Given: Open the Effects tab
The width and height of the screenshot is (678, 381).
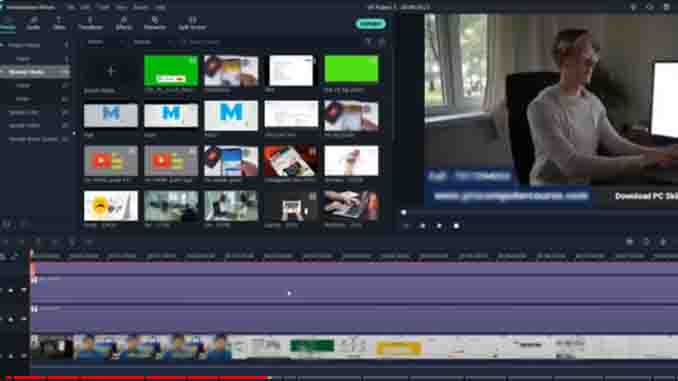Looking at the screenshot, I should [x=124, y=23].
